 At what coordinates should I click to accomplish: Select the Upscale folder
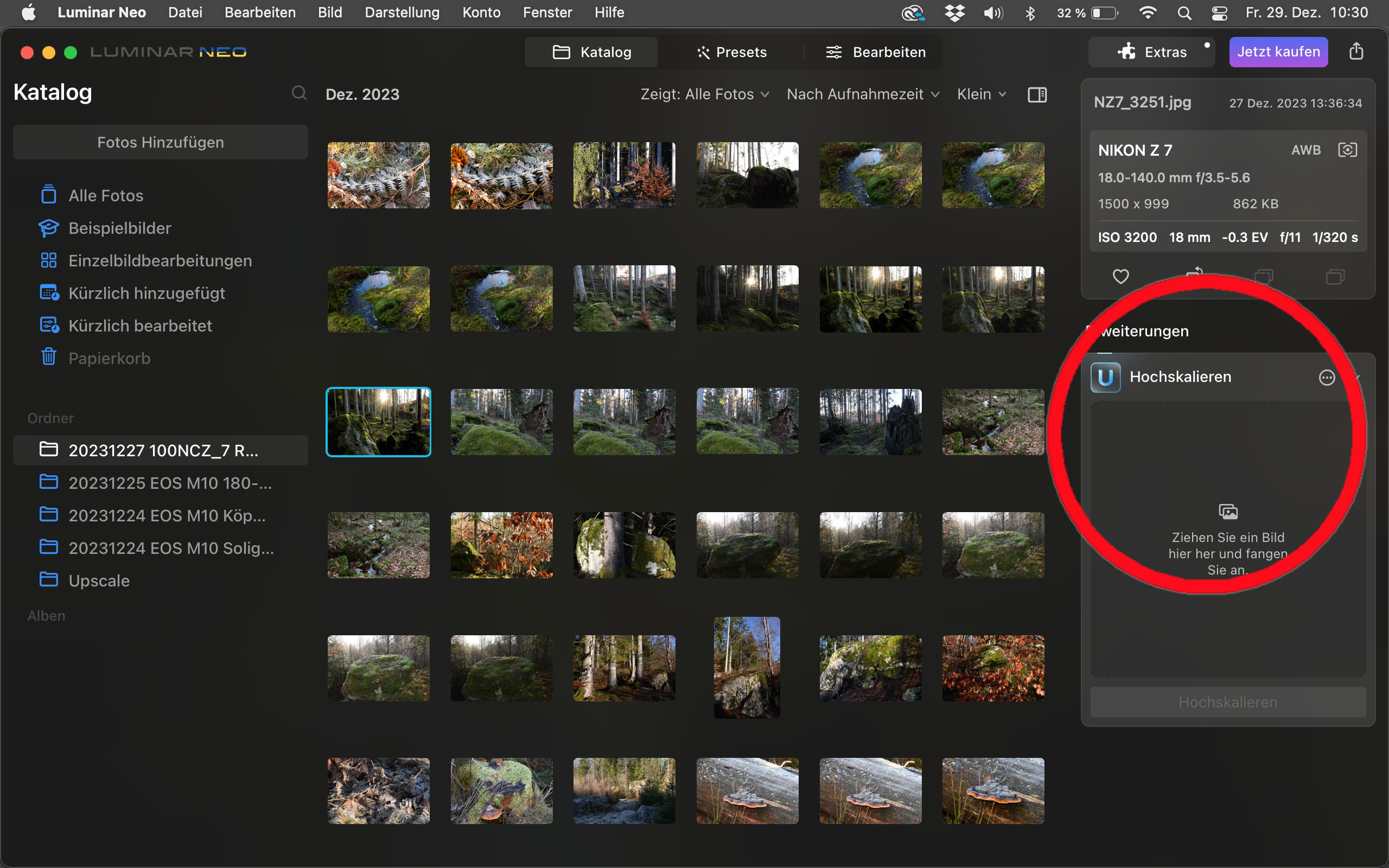99,580
